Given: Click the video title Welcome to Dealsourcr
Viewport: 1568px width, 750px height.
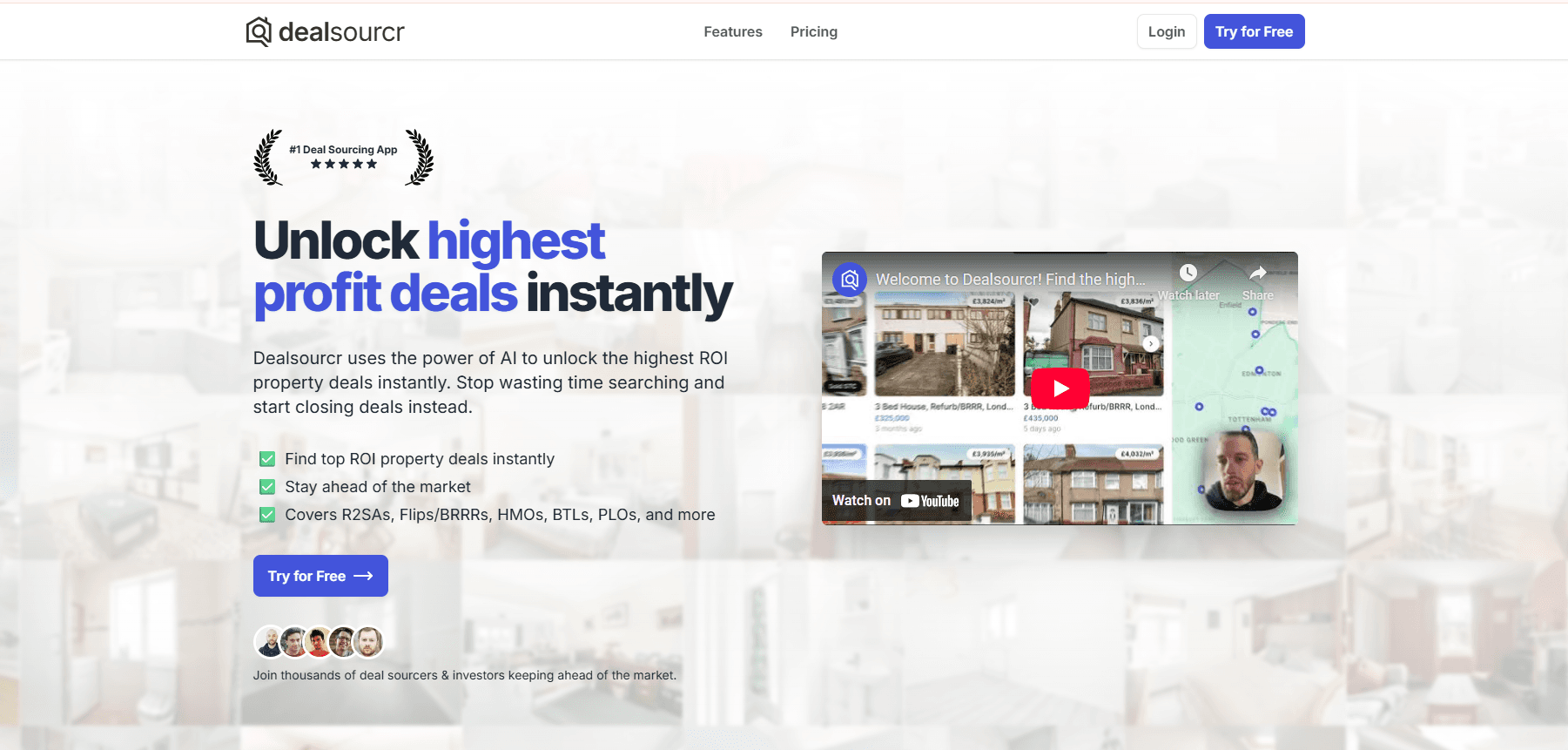Looking at the screenshot, I should click(x=1010, y=280).
